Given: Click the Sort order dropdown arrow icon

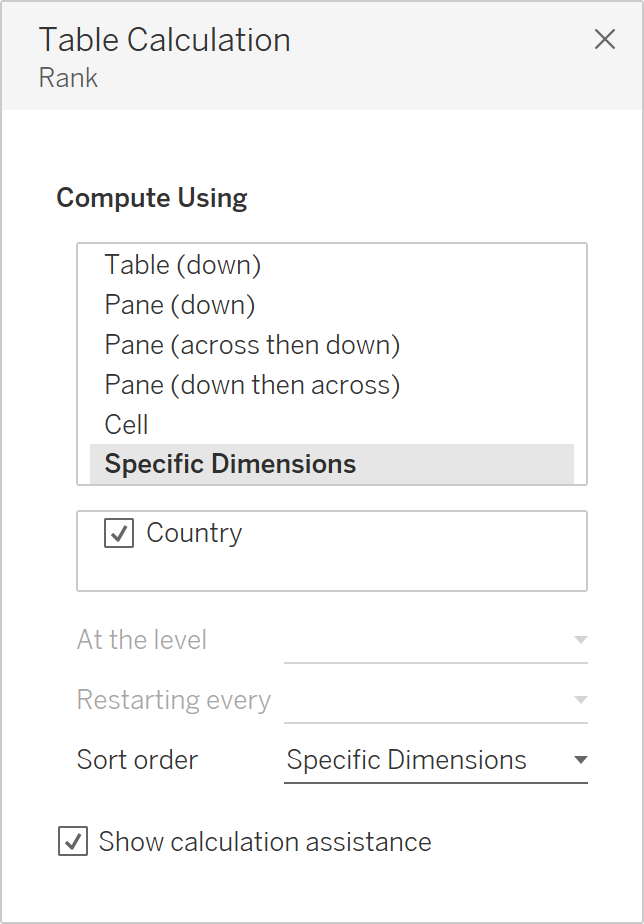Looking at the screenshot, I should (580, 759).
